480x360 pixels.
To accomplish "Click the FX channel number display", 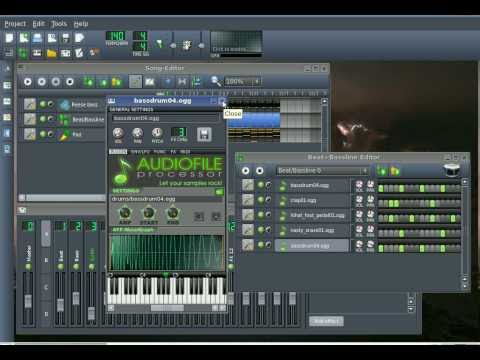I will pyautogui.click(x=179, y=132).
